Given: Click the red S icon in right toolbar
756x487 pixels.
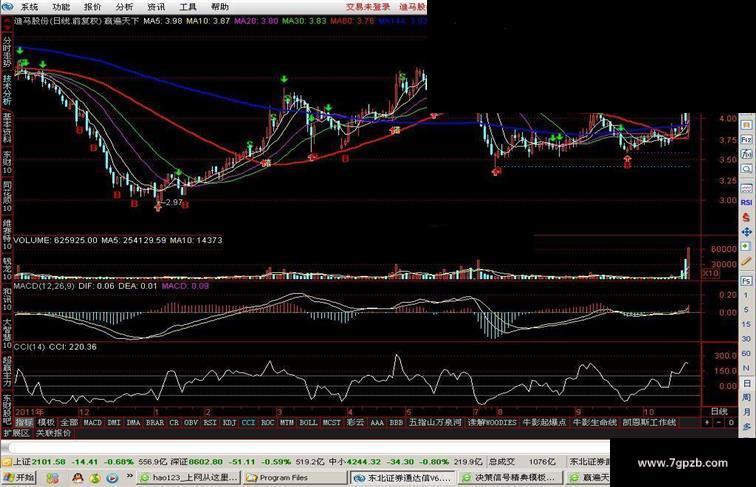Looking at the screenshot, I should pyautogui.click(x=746, y=217).
